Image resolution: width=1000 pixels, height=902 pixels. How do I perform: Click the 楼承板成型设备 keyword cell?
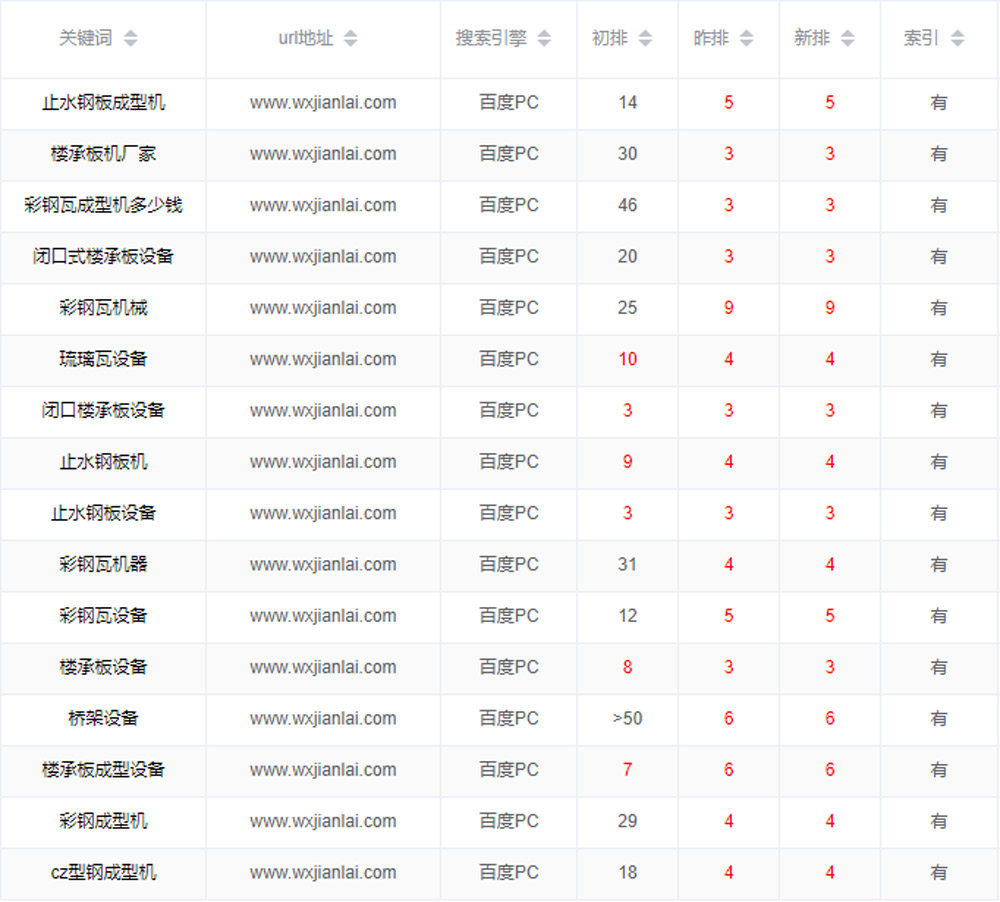[x=103, y=770]
